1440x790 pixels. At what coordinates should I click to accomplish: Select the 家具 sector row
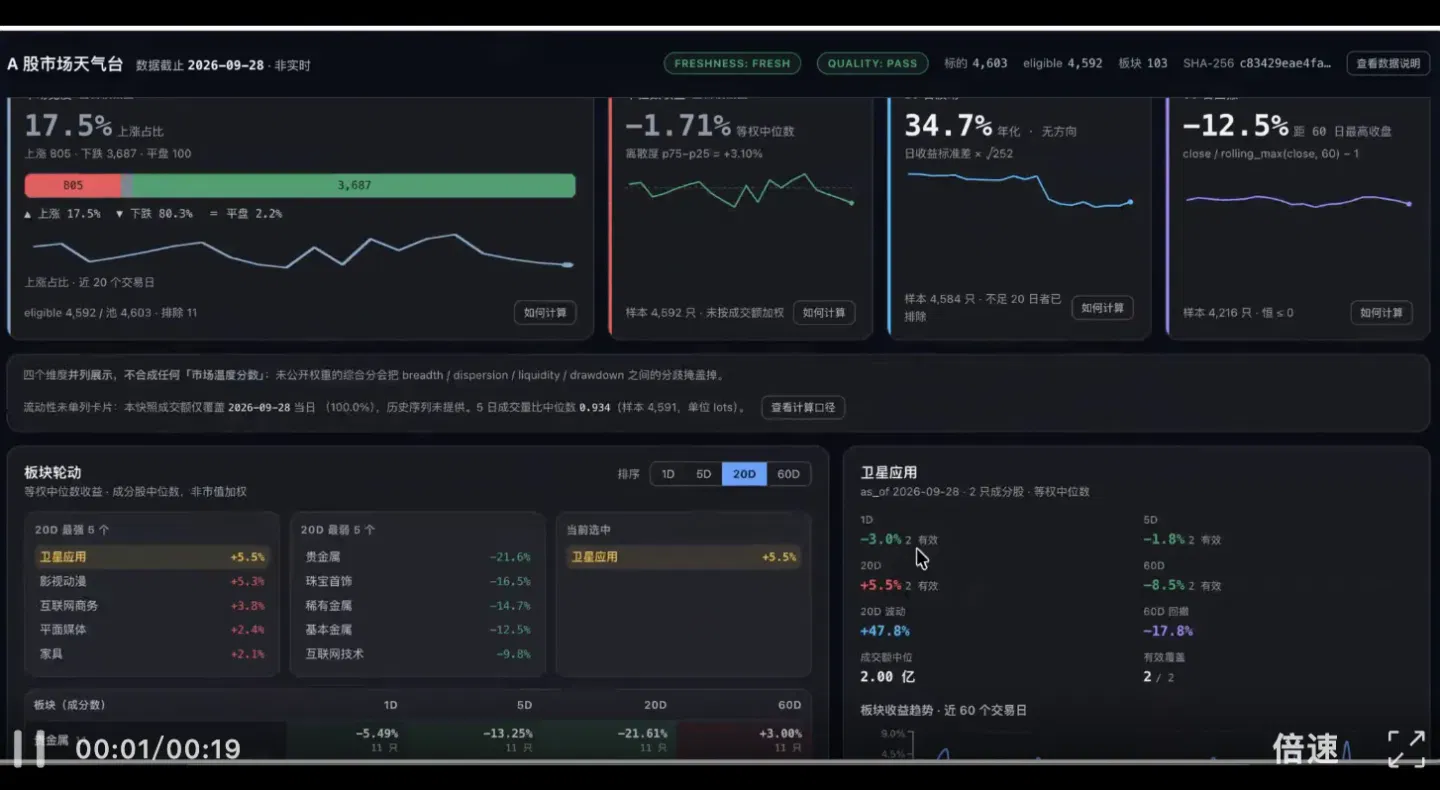coord(152,653)
